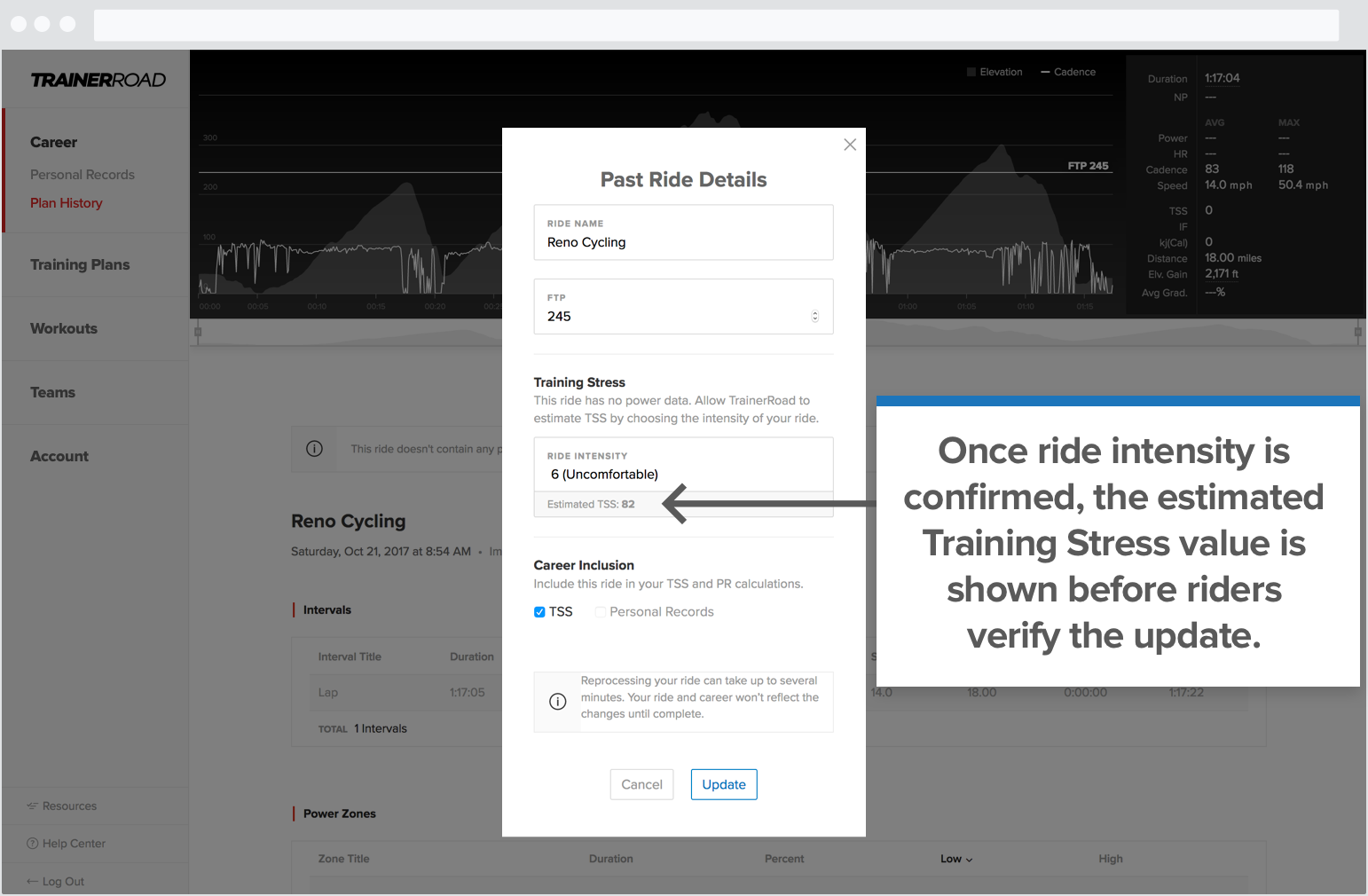Open the Resources link
Image resolution: width=1368 pixels, height=896 pixels.
(69, 806)
